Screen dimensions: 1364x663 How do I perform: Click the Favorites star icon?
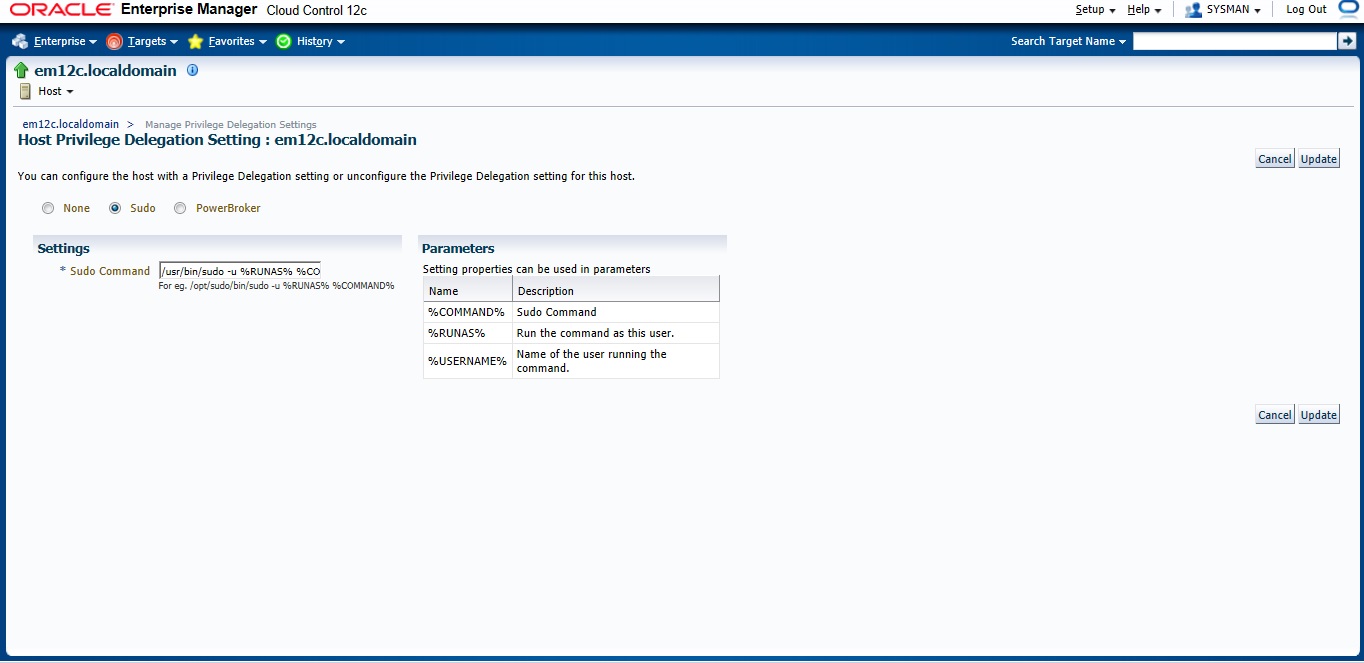tap(195, 41)
